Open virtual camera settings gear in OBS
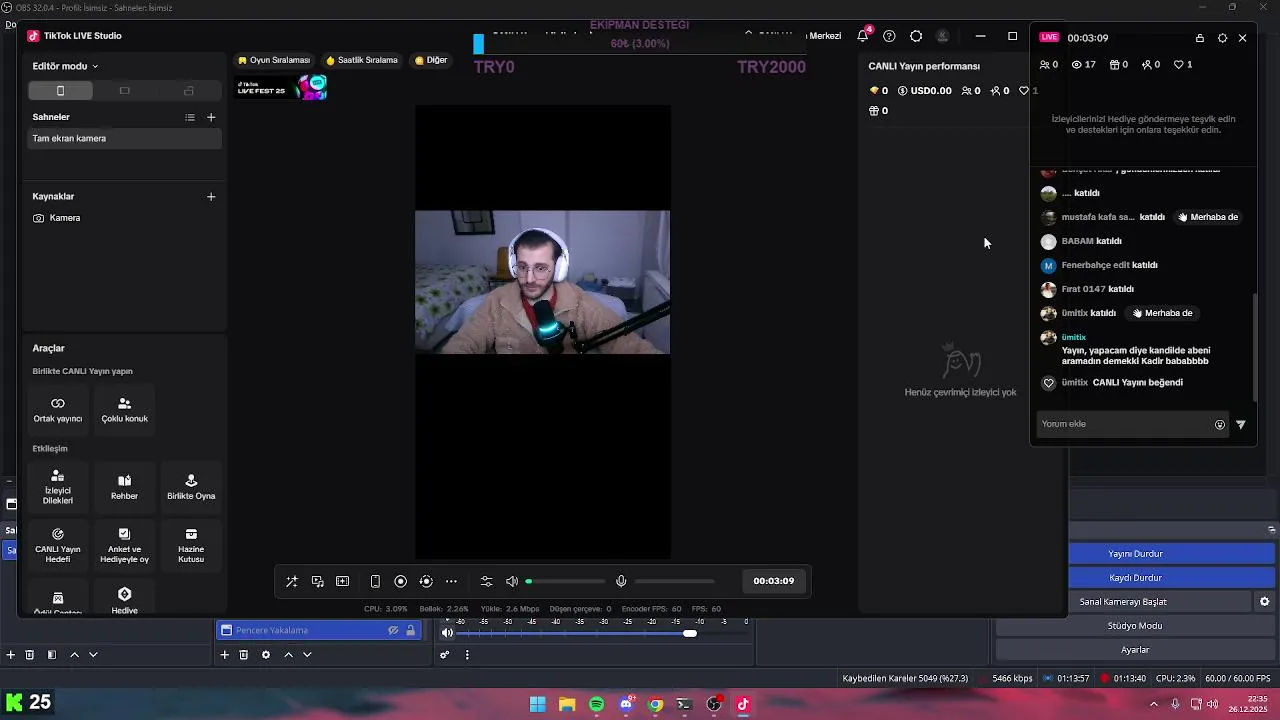Screen dimensions: 1280x720 tap(1264, 602)
